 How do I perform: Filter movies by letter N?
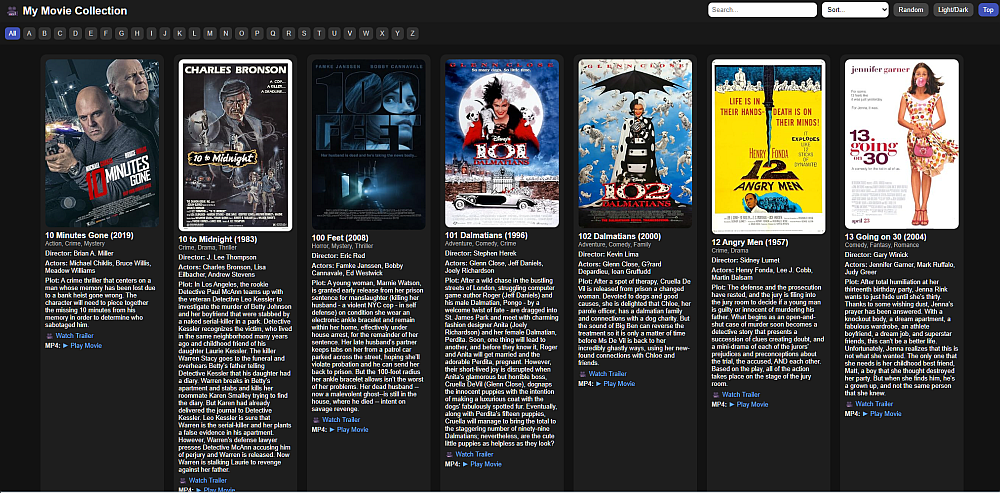click(x=226, y=34)
